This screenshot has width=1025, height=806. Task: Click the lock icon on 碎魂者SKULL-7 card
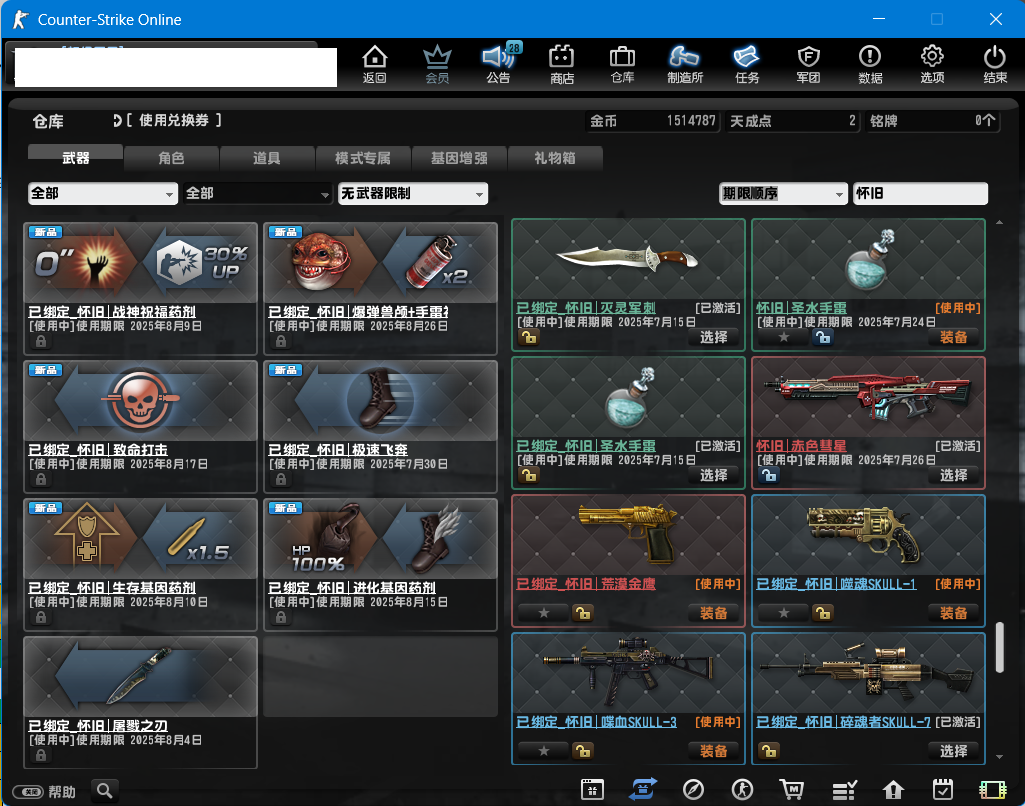click(769, 751)
